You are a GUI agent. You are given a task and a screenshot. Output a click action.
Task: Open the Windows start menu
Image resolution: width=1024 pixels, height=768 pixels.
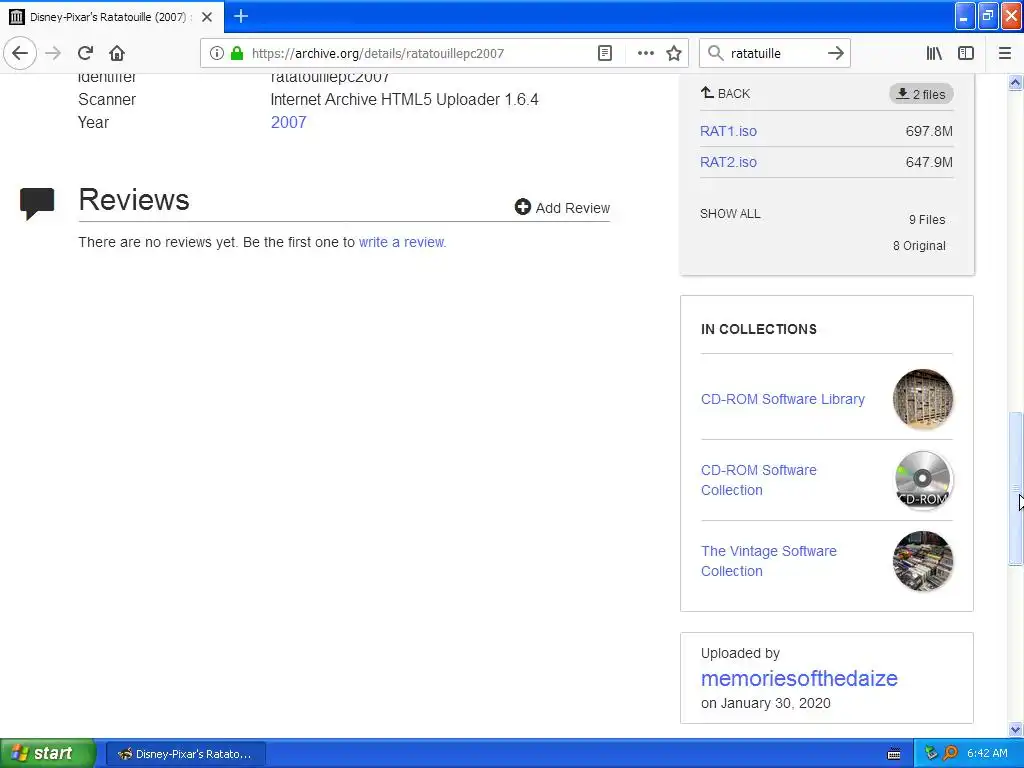[x=47, y=754]
